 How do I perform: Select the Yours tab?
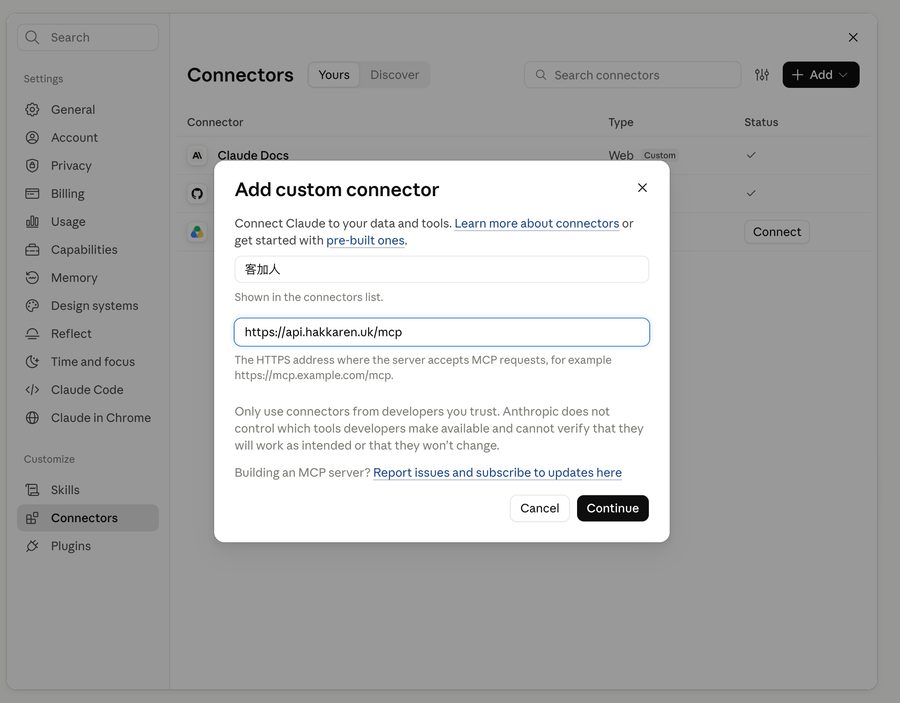click(x=334, y=75)
